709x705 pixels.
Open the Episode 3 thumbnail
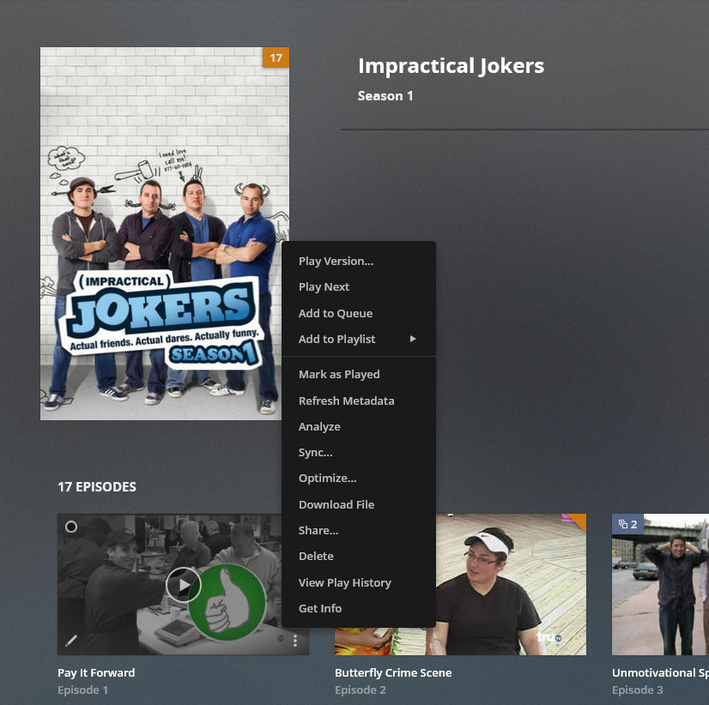click(660, 584)
